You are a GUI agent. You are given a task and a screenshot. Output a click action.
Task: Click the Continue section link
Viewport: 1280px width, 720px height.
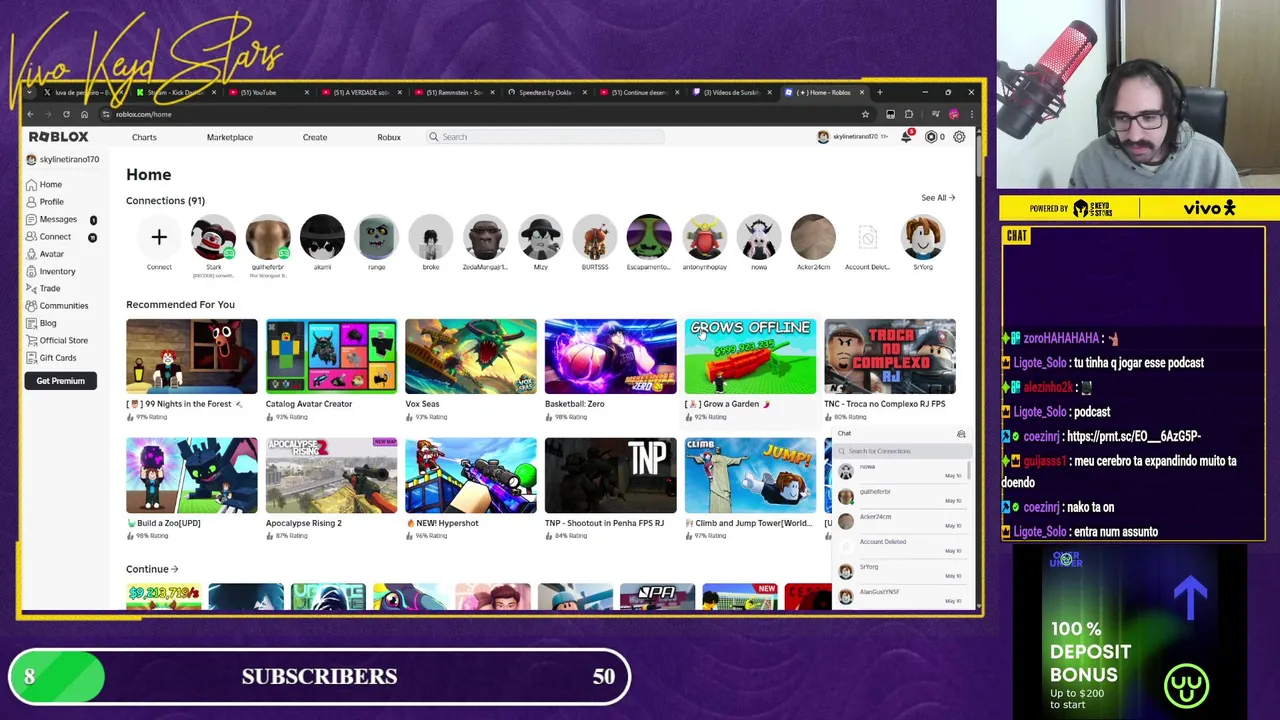pyautogui.click(x=152, y=569)
